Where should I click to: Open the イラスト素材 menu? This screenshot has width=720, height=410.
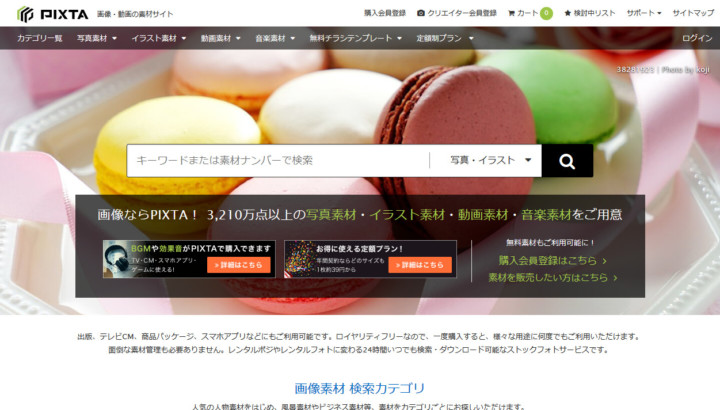click(x=159, y=38)
